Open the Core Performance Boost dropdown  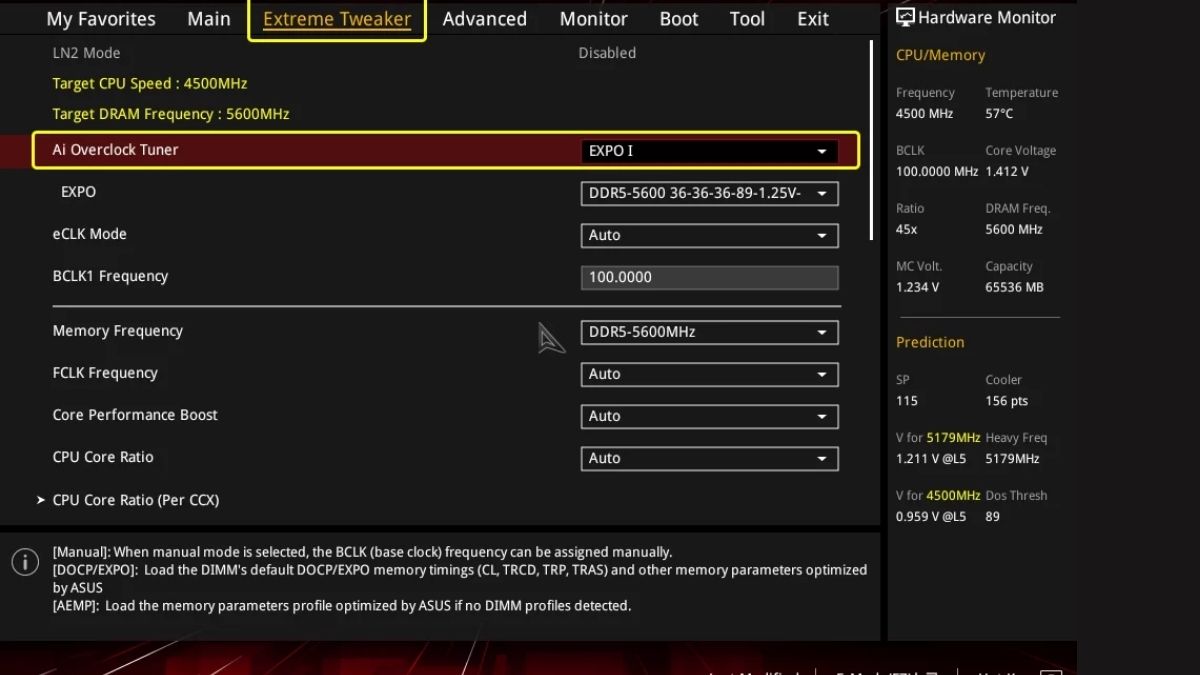pyautogui.click(x=709, y=416)
